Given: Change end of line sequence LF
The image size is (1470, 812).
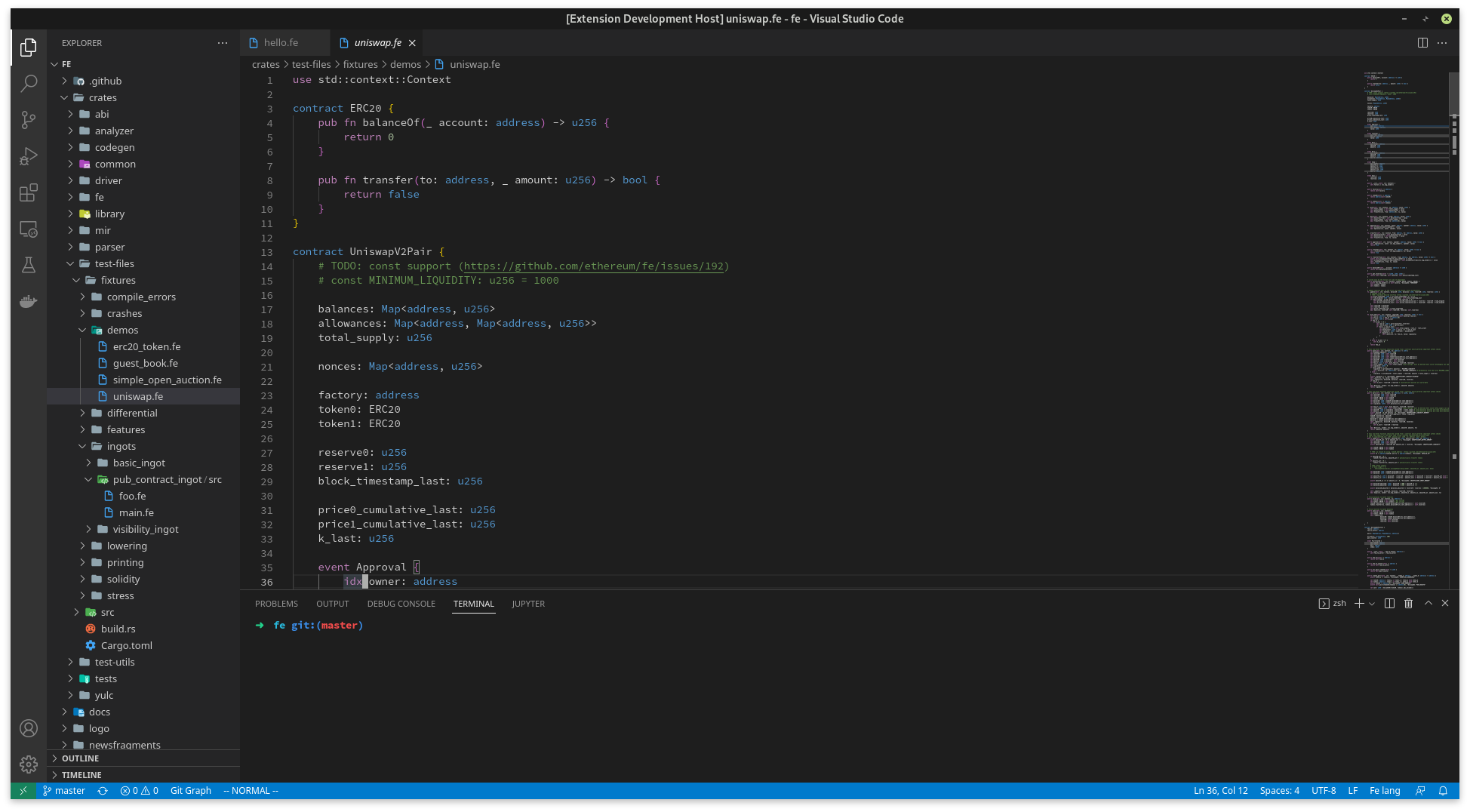Looking at the screenshot, I should click(x=1353, y=791).
